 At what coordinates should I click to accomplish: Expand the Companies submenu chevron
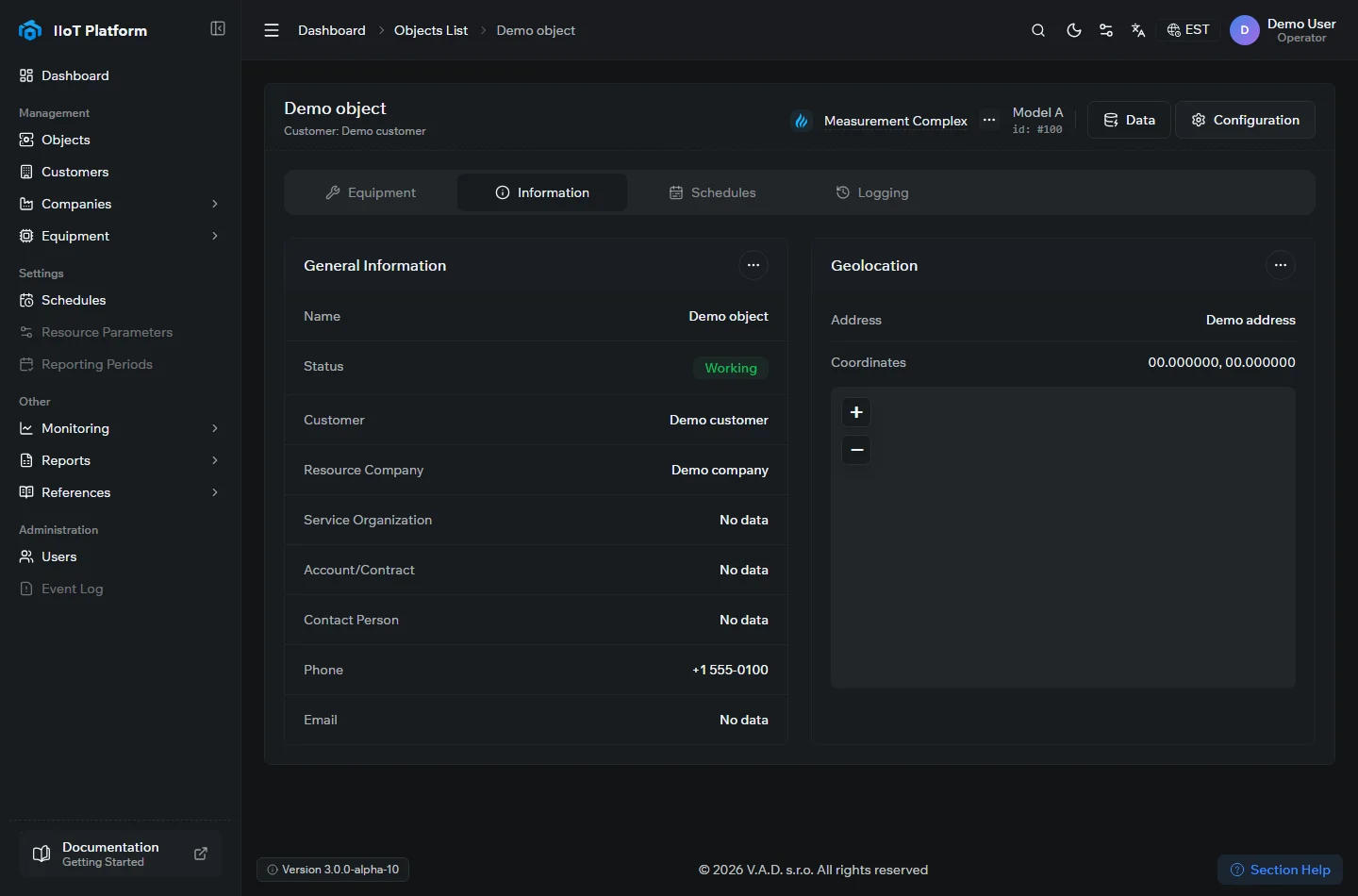(x=215, y=204)
